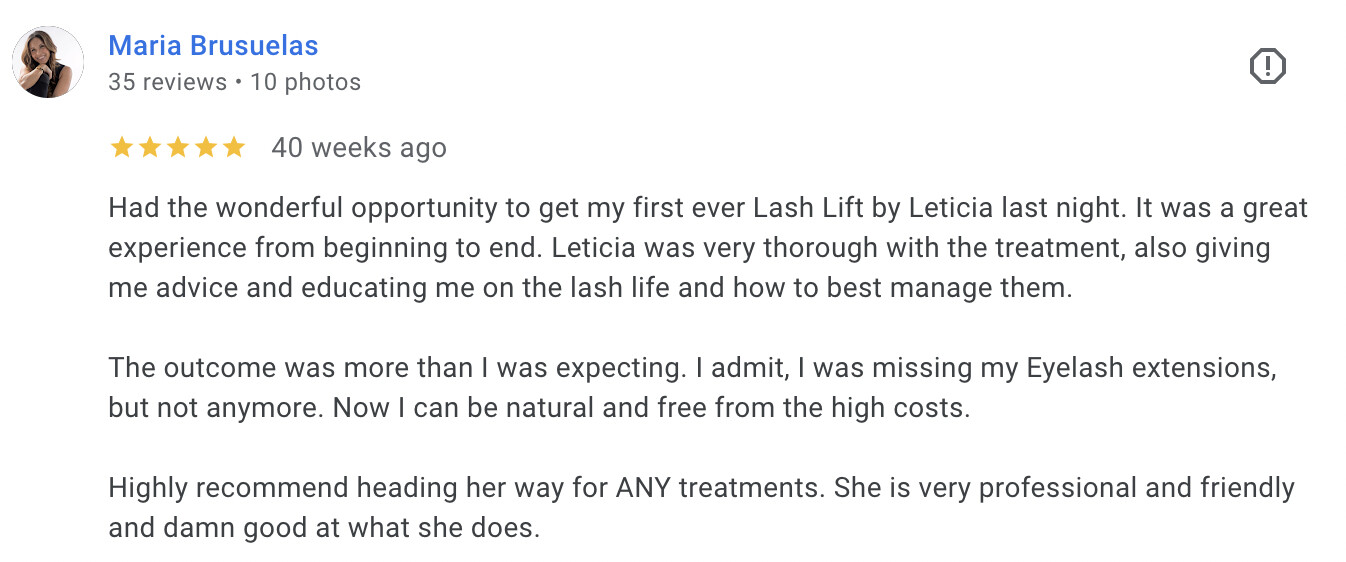This screenshot has height=562, width=1346.
Task: Click the "Eyelash extensions" text
Action: point(1151,368)
